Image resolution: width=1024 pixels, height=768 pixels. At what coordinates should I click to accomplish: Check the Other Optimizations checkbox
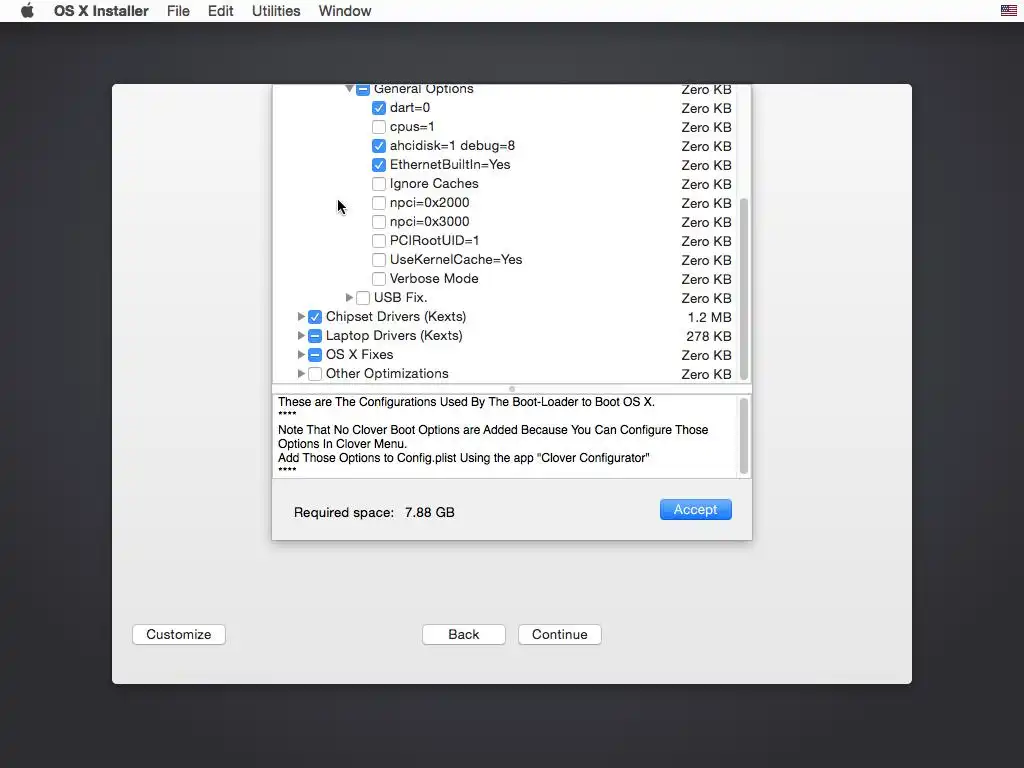[315, 374]
